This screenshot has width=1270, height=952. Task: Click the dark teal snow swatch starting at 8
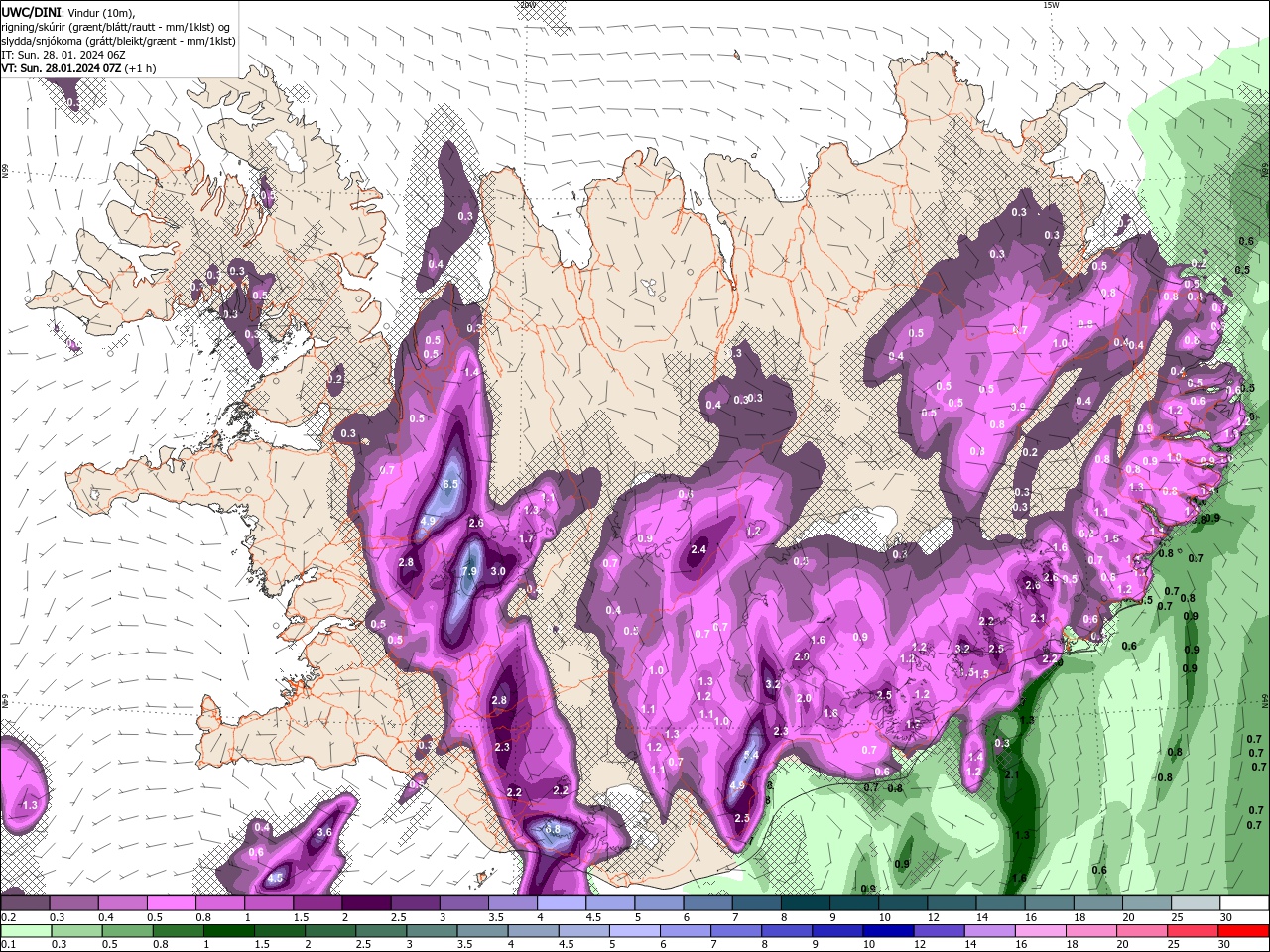point(806,903)
